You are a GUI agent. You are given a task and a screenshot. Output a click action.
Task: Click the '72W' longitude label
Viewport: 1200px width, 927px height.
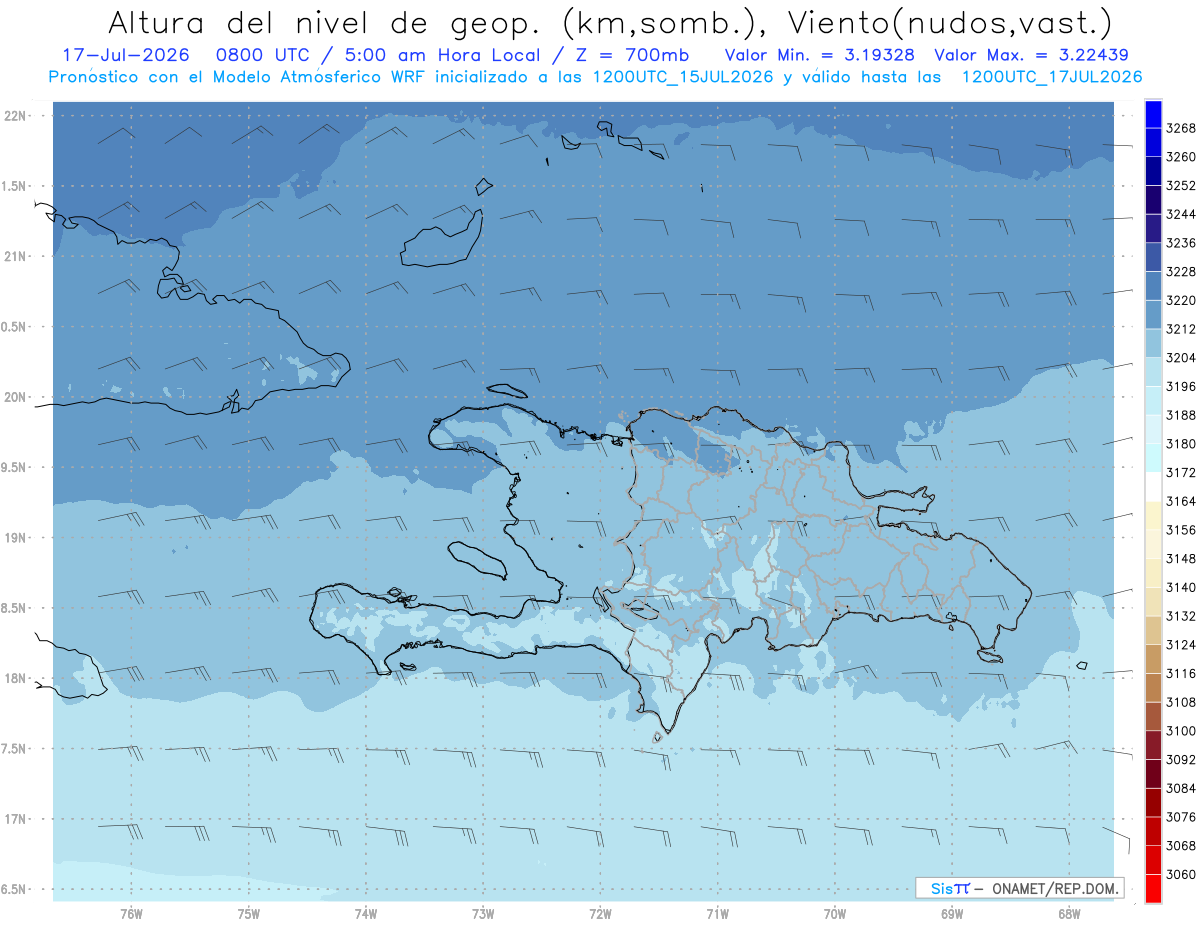coord(600,913)
